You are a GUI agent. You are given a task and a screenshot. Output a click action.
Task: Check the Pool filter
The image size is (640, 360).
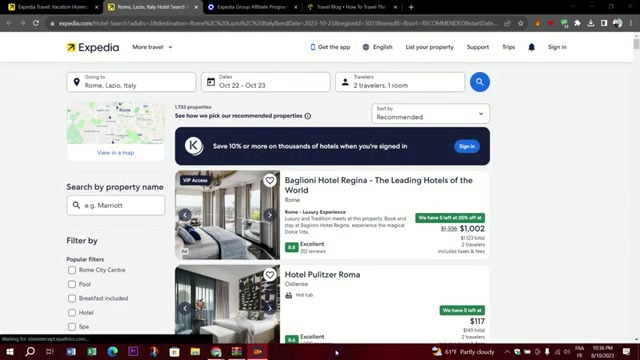(72, 284)
